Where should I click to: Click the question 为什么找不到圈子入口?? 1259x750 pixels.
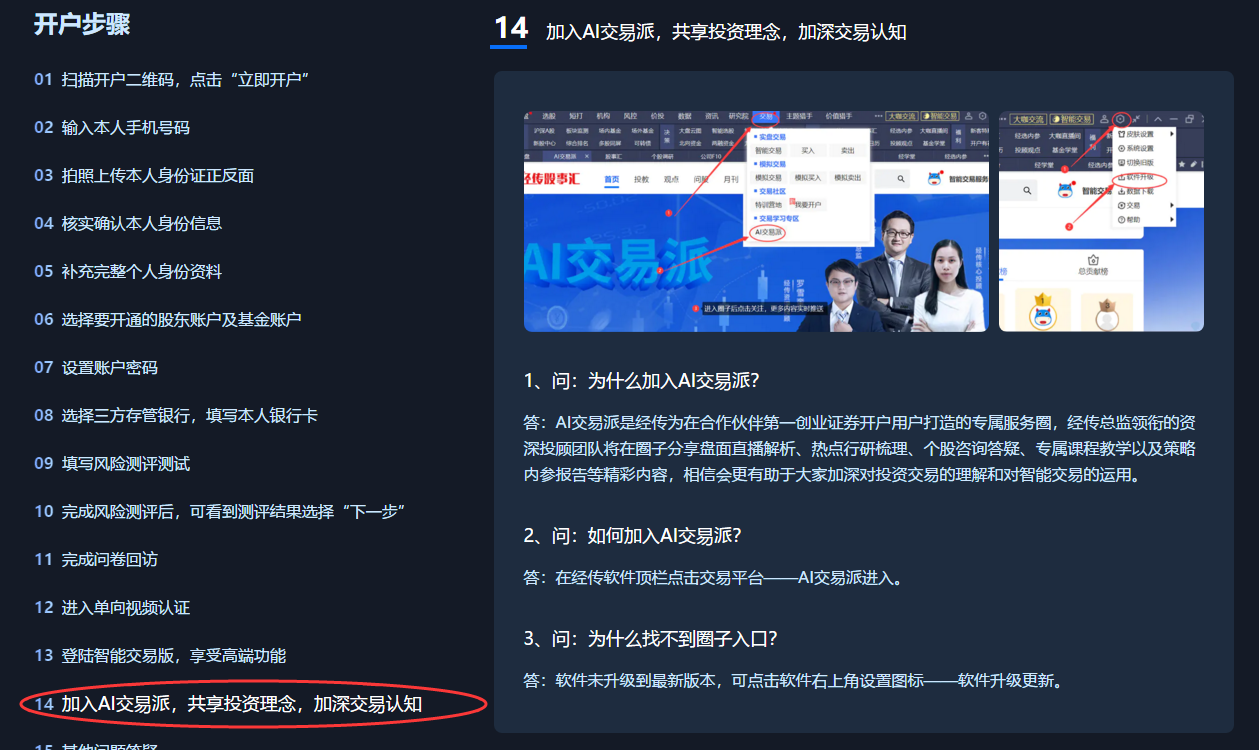[x=651, y=638]
